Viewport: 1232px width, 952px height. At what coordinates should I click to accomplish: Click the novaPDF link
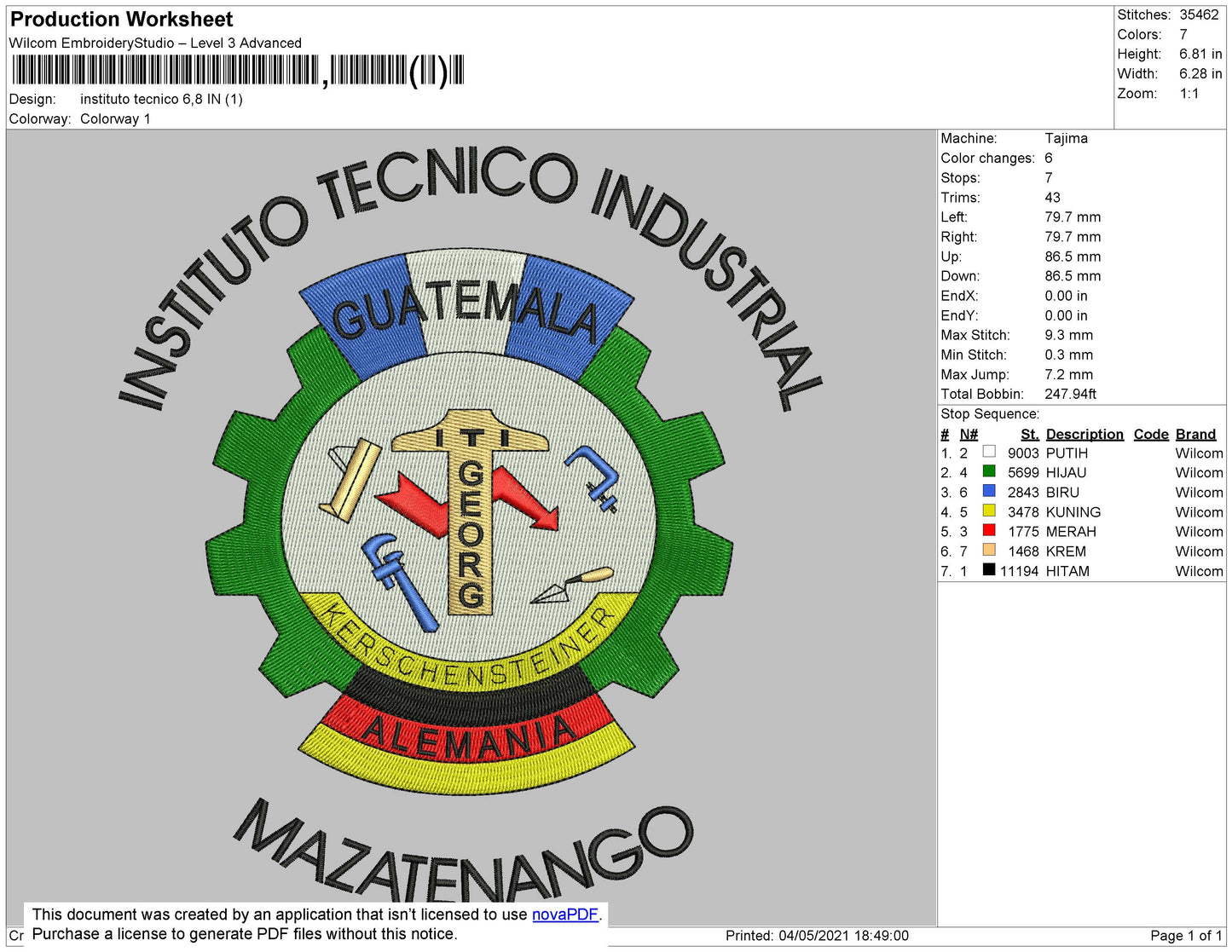565,914
